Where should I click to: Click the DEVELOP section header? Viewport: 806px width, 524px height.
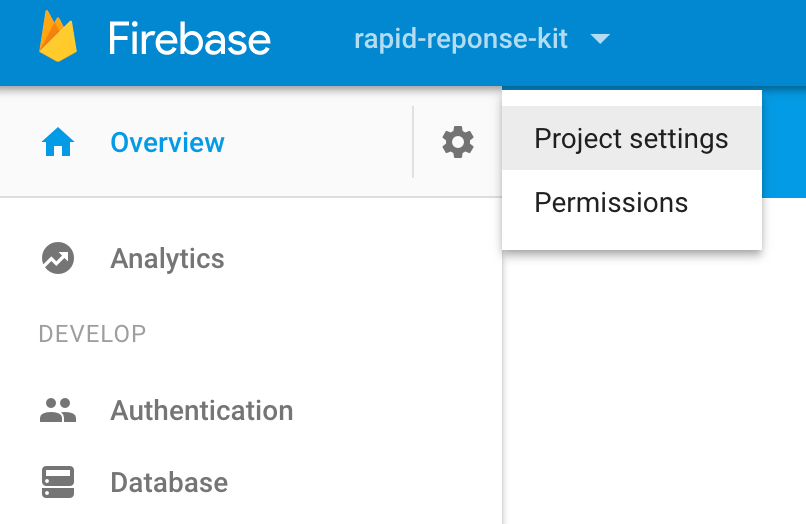92,333
